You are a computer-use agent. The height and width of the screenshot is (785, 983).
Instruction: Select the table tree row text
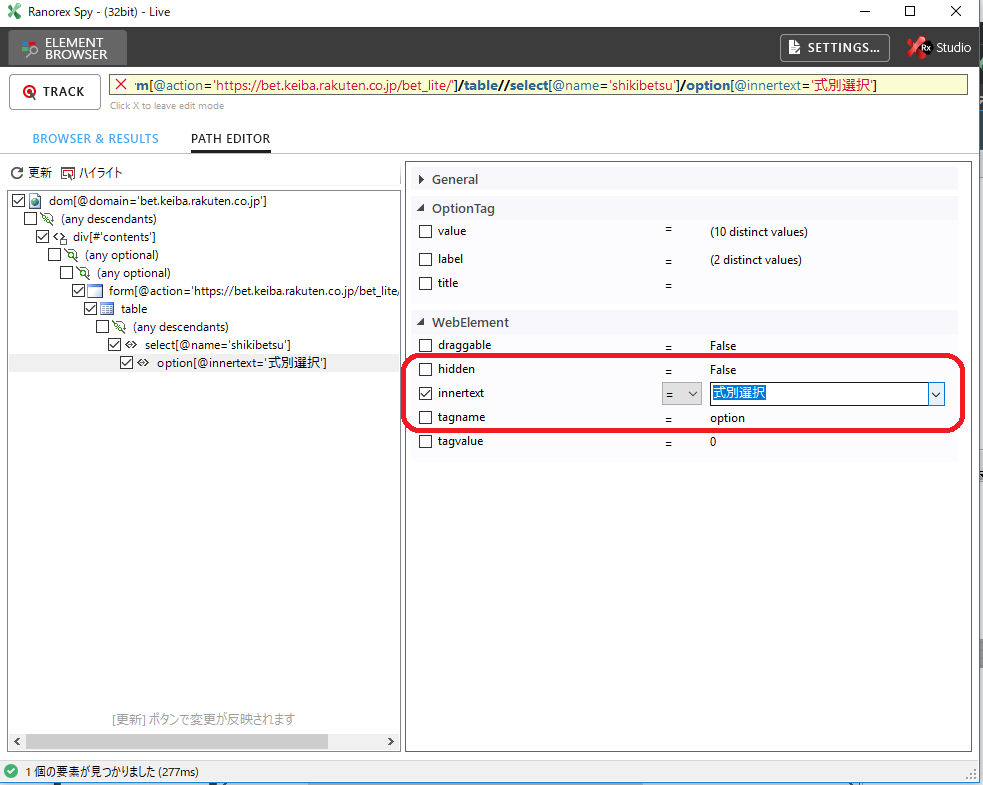(134, 309)
